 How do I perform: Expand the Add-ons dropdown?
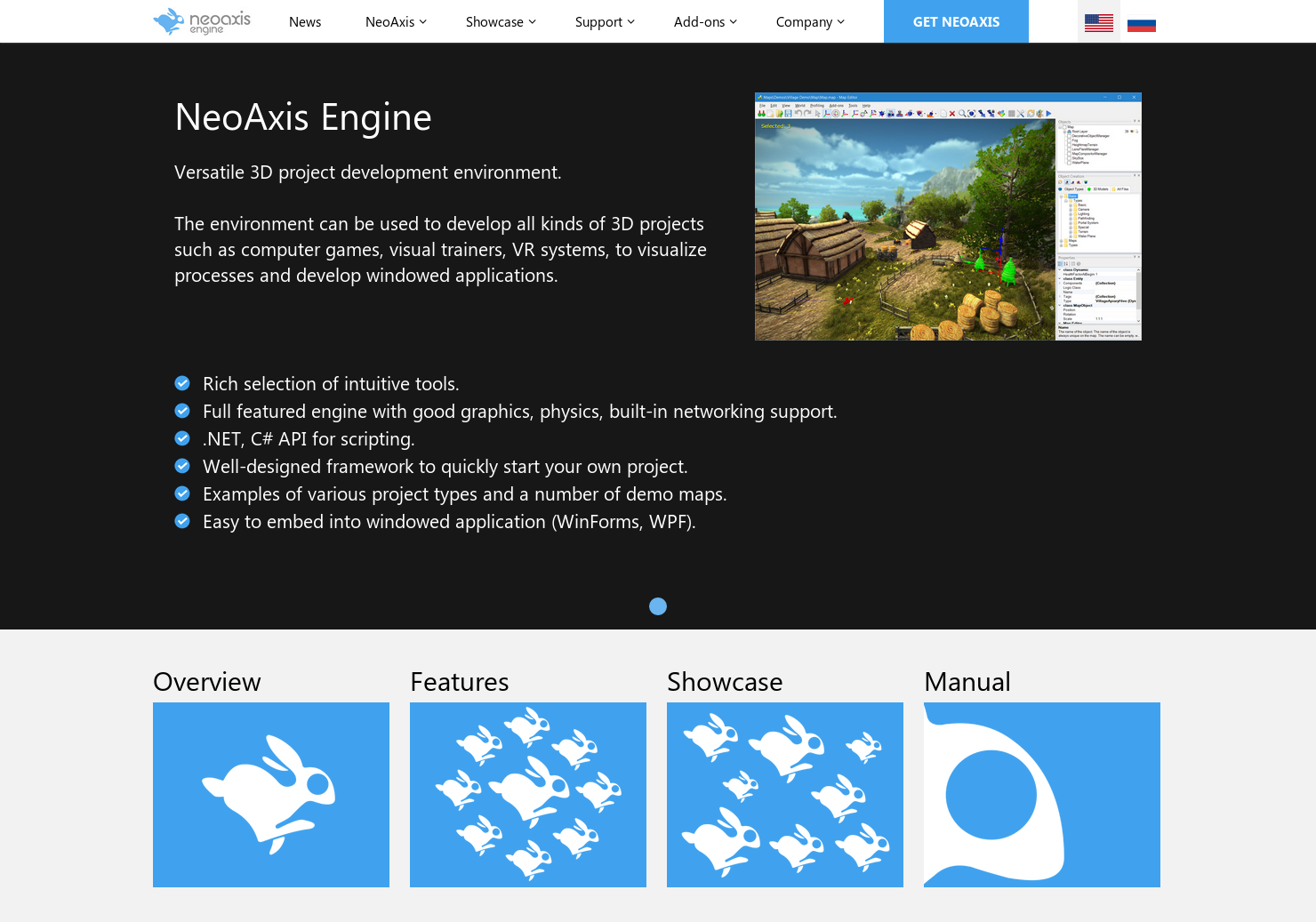pos(704,21)
